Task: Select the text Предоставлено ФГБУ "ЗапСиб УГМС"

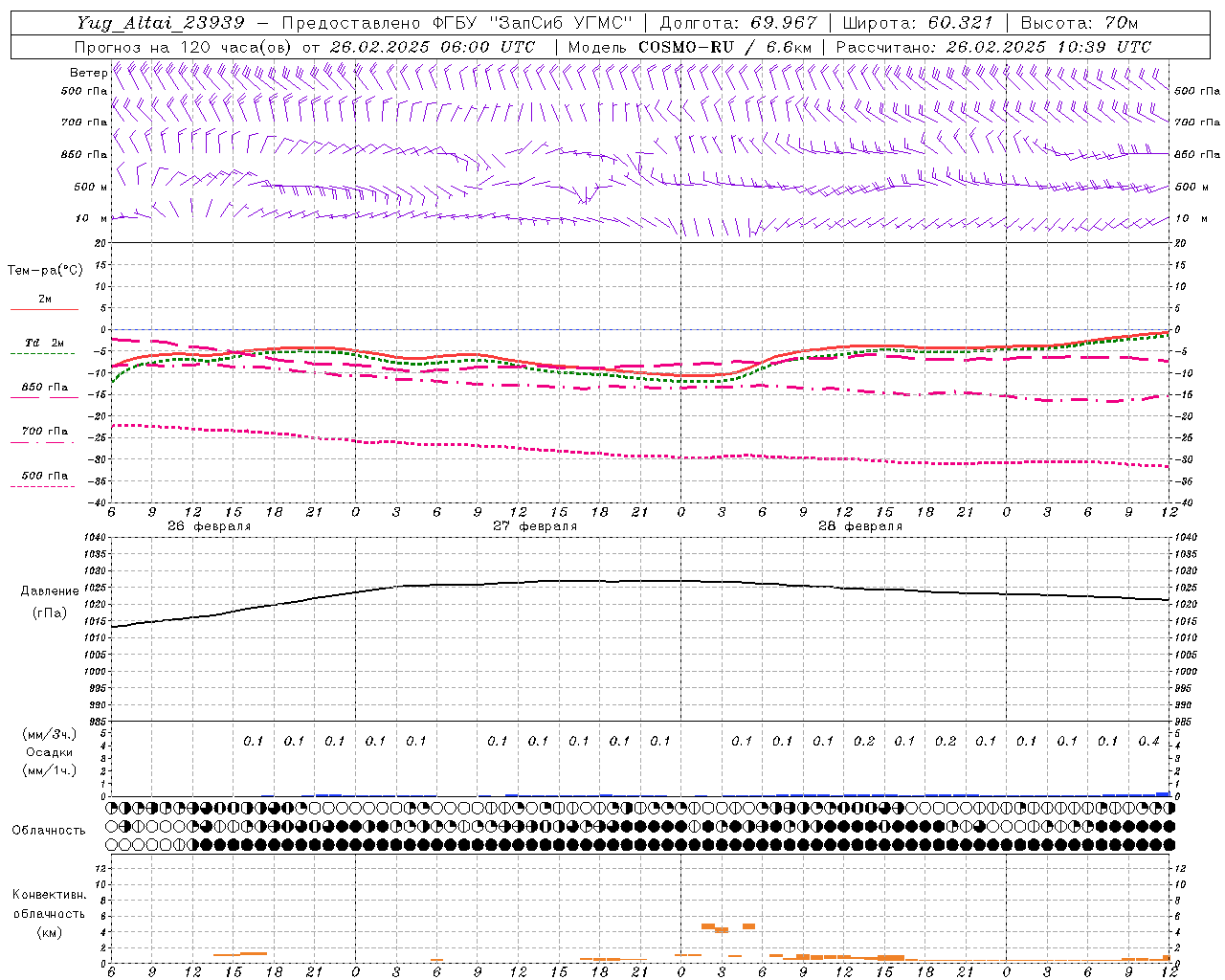Action: pyautogui.click(x=457, y=23)
